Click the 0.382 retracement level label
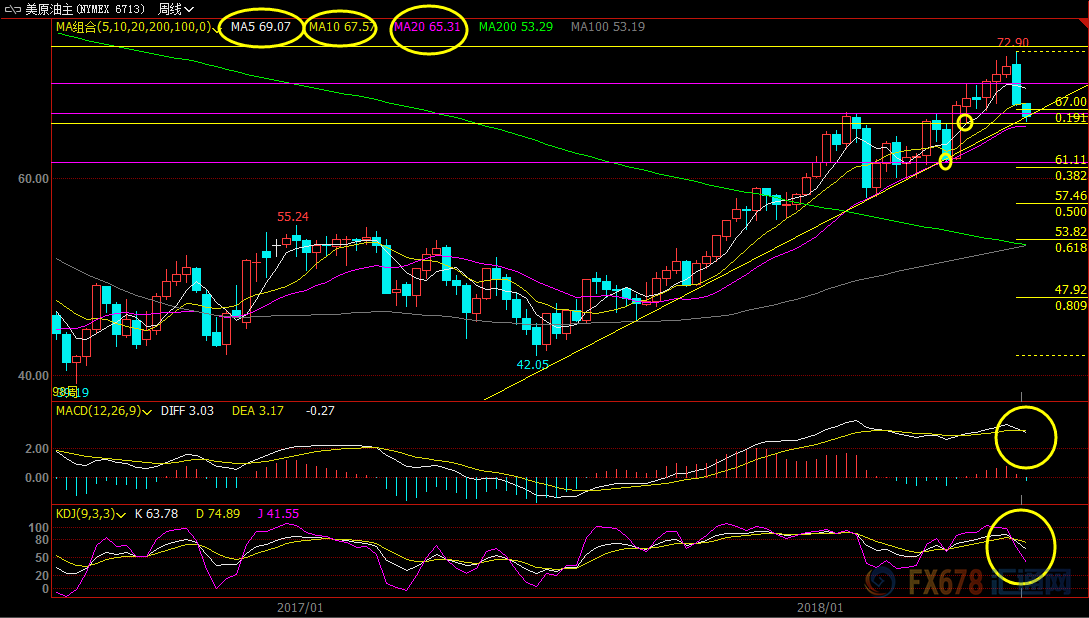The height and width of the screenshot is (618, 1089). click(1070, 176)
